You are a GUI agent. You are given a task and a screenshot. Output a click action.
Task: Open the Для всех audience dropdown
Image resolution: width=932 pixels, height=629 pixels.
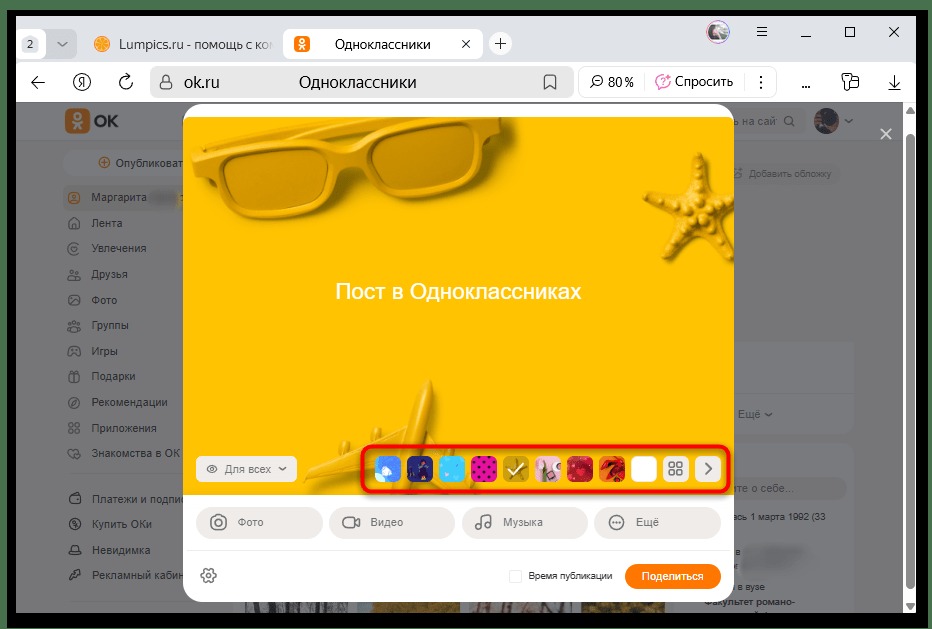[x=246, y=469]
